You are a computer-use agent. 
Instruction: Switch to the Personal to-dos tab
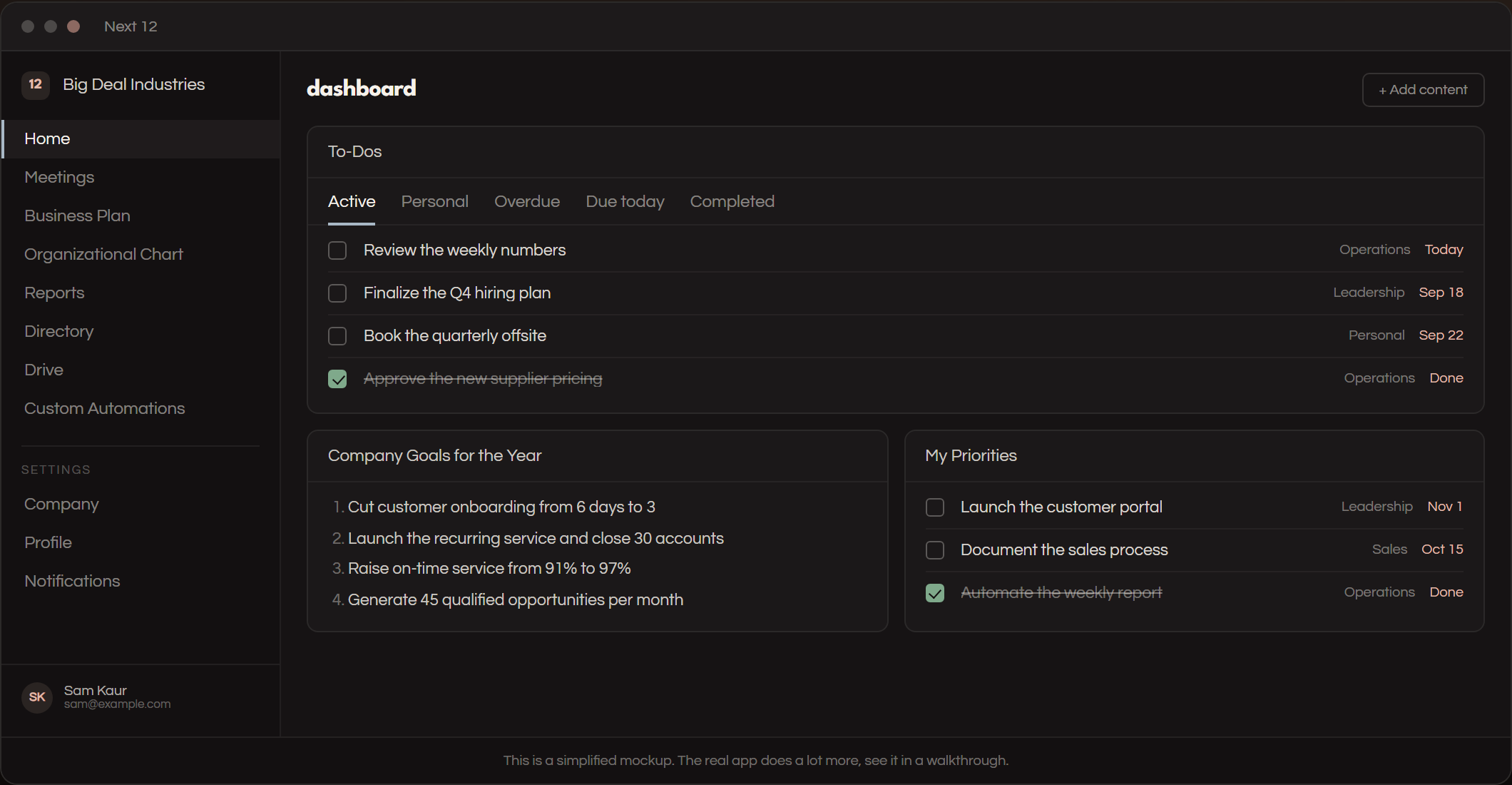pyautogui.click(x=435, y=202)
